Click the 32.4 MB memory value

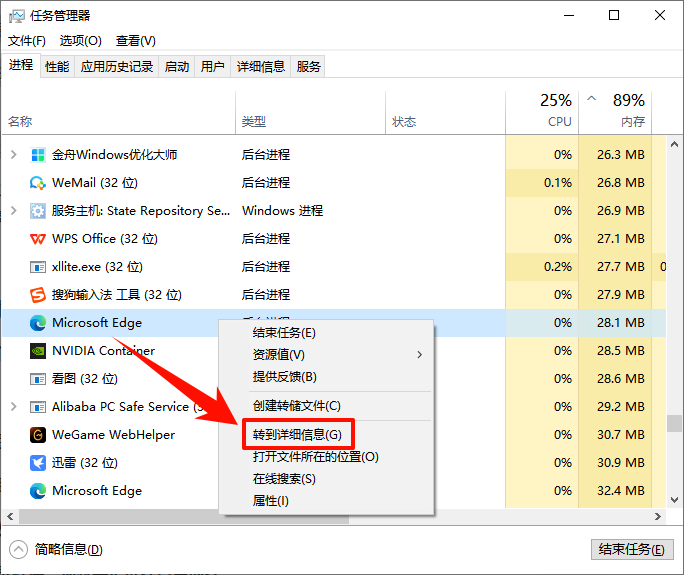click(621, 491)
